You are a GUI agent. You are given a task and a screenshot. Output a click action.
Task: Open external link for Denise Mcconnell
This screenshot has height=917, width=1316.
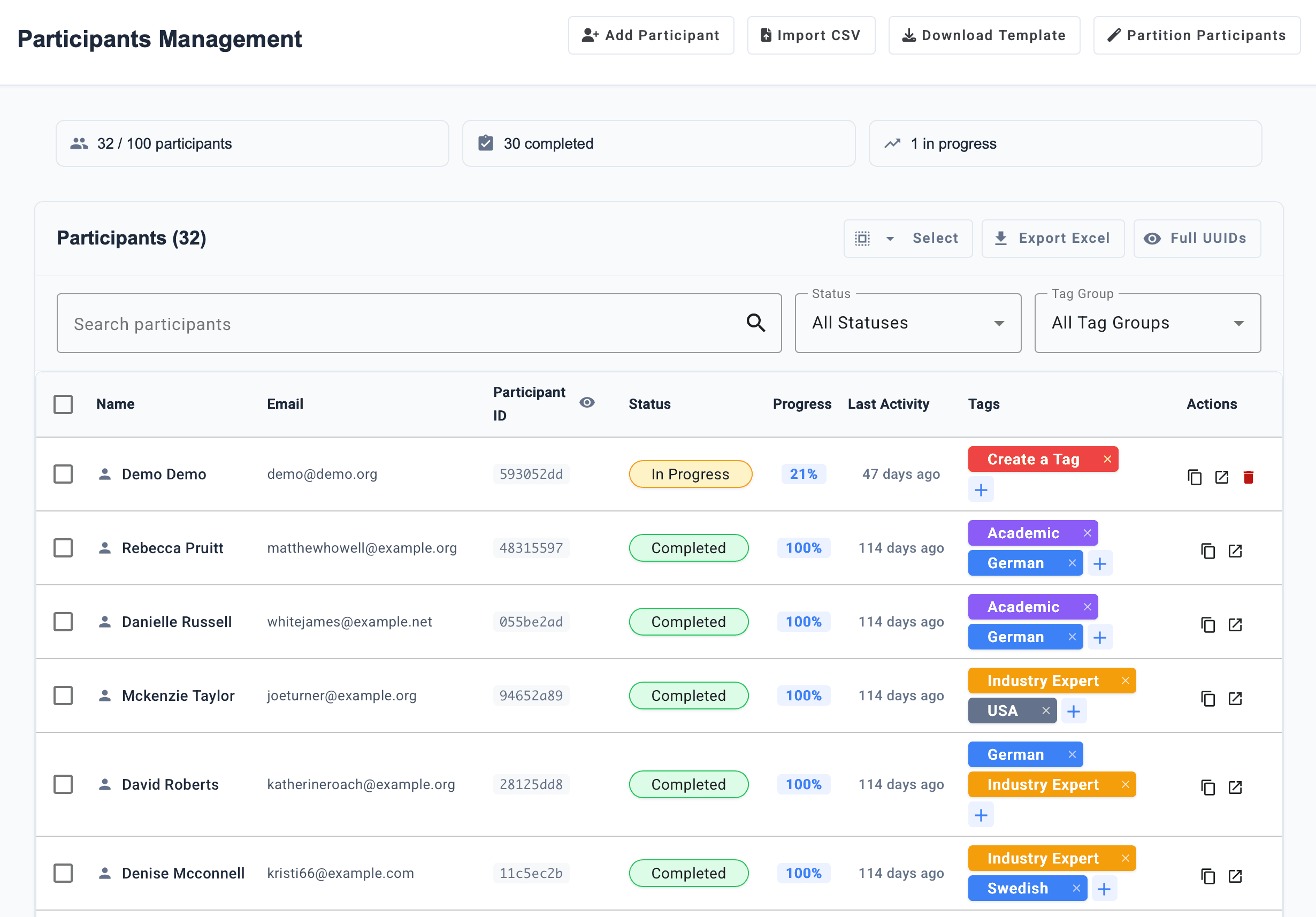[1235, 876]
